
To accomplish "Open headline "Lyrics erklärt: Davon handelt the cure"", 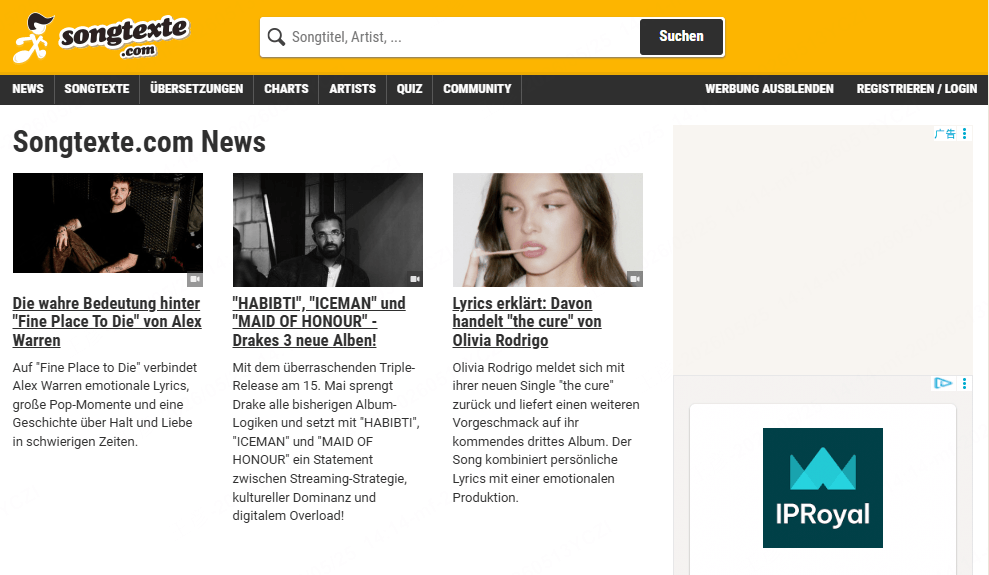I will point(527,322).
